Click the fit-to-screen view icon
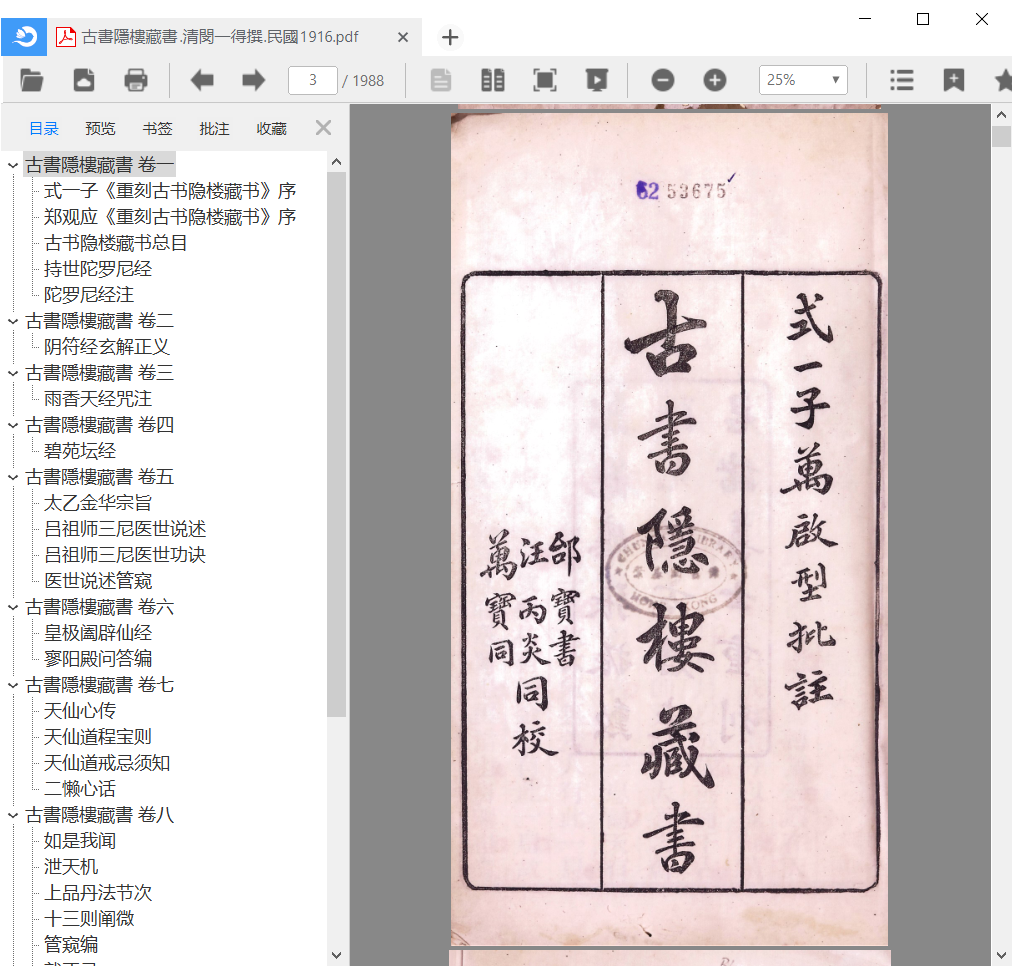The width and height of the screenshot is (1013, 967). [x=544, y=80]
